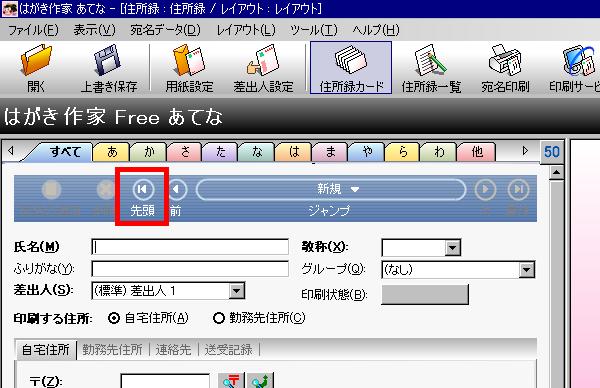Select the さ index tab
The width and height of the screenshot is (600, 388).
pyautogui.click(x=185, y=152)
